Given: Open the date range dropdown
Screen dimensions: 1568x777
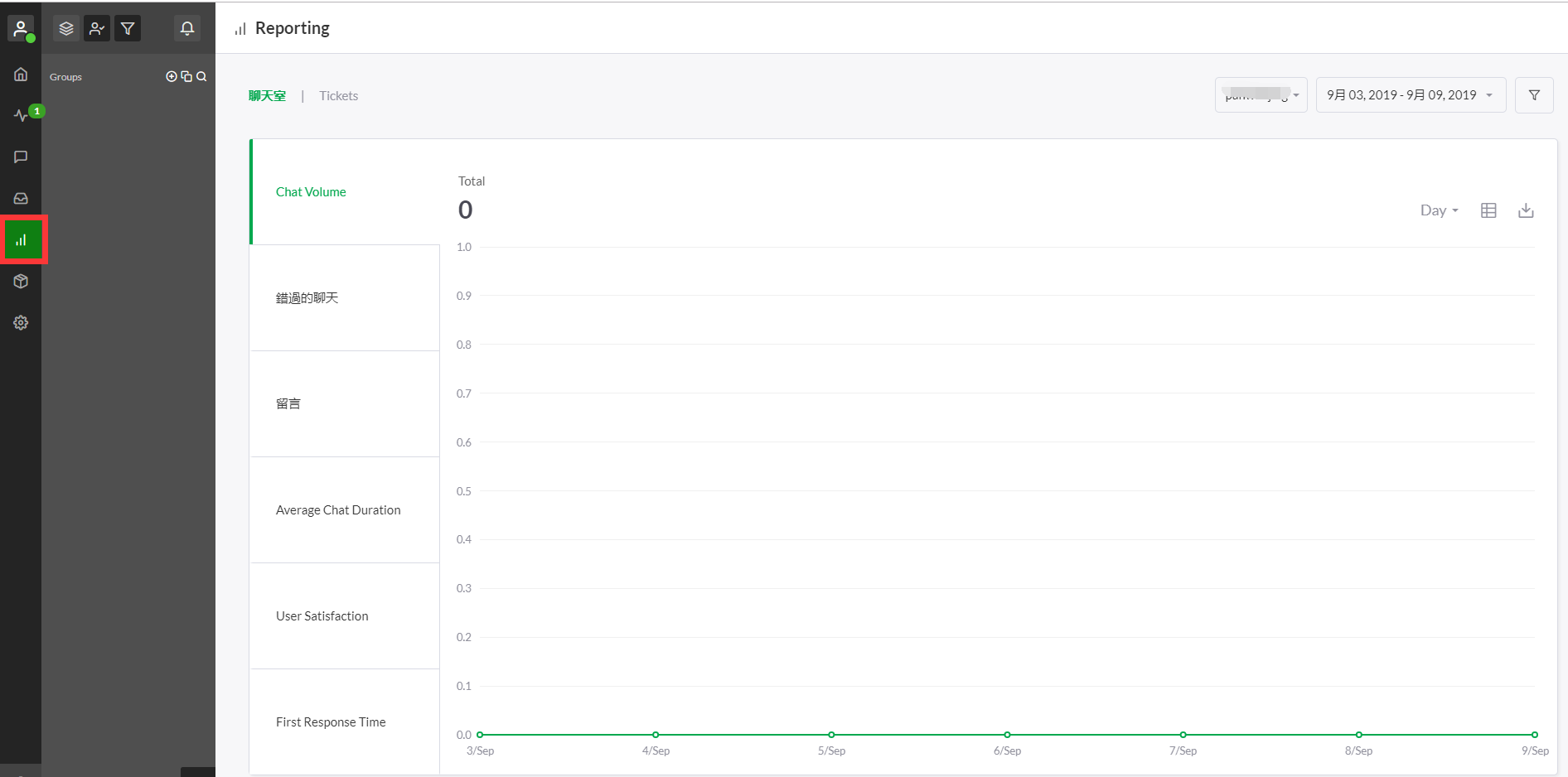Looking at the screenshot, I should 1410,95.
